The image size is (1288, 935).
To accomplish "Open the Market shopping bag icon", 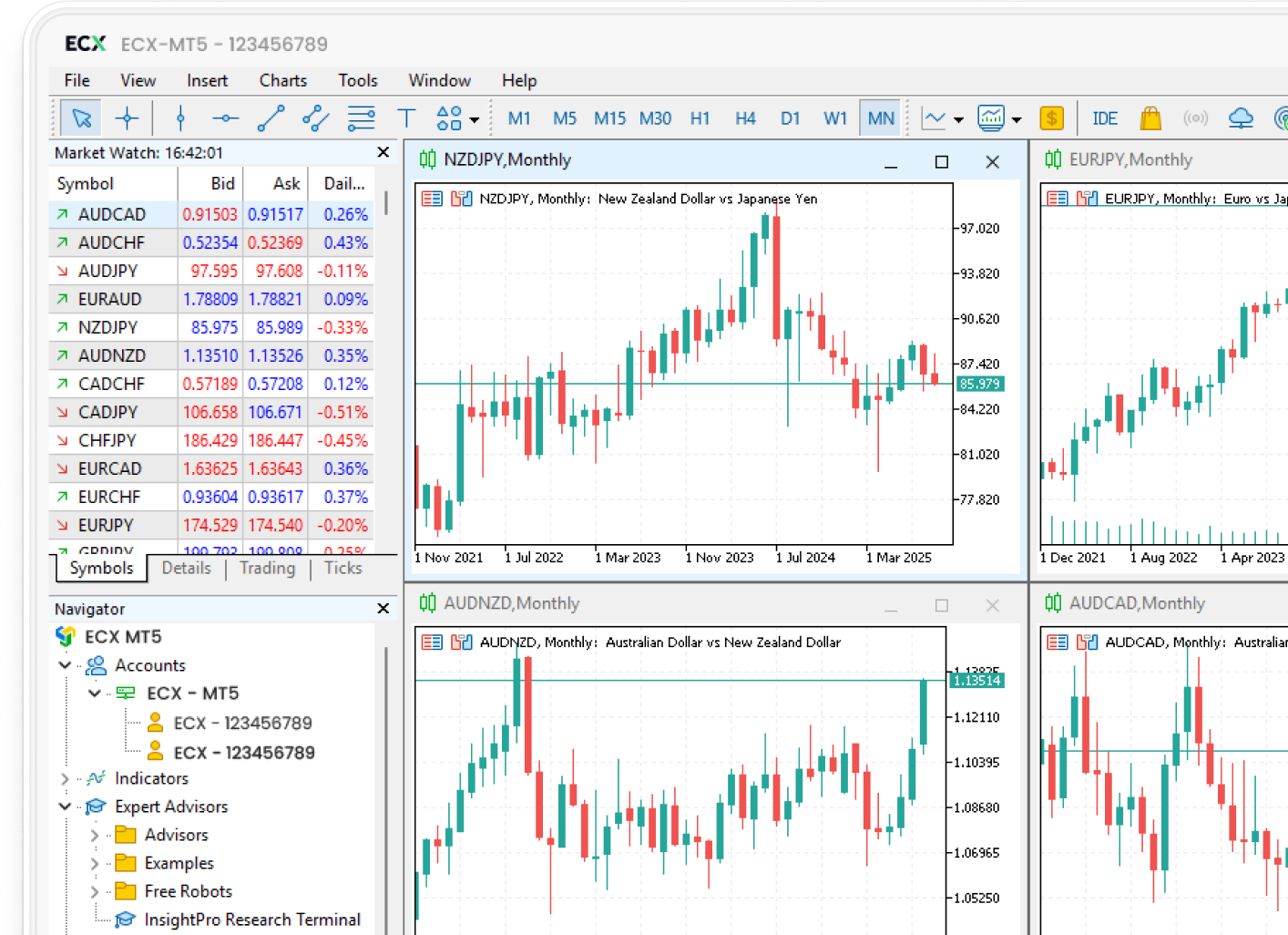I will pos(1150,118).
